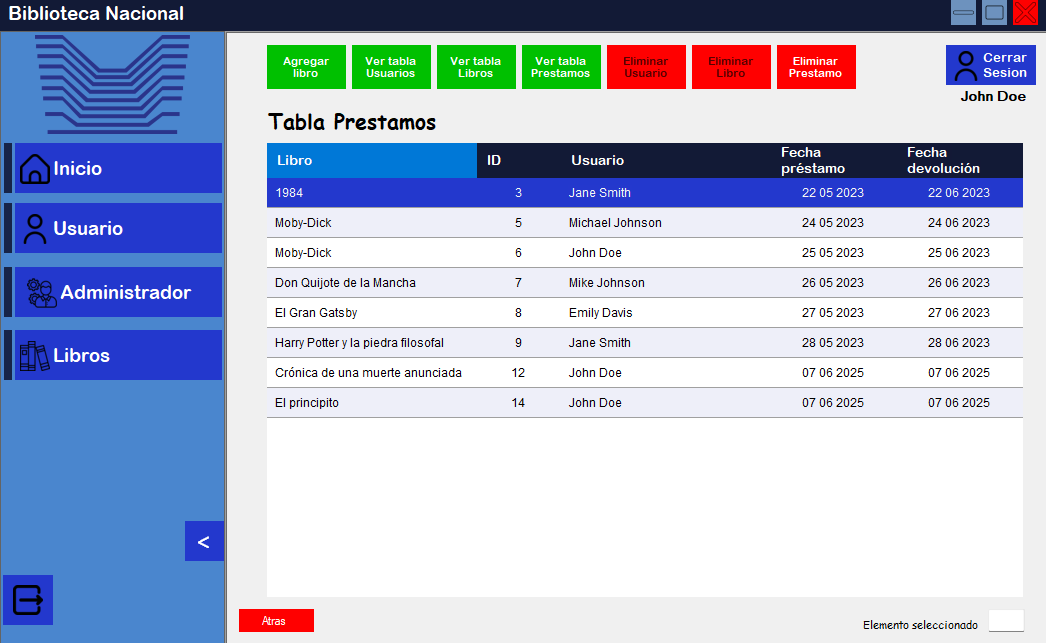Click the gears-and-people Administrador icon
Viewport: 1046px width, 643px height.
point(41,293)
